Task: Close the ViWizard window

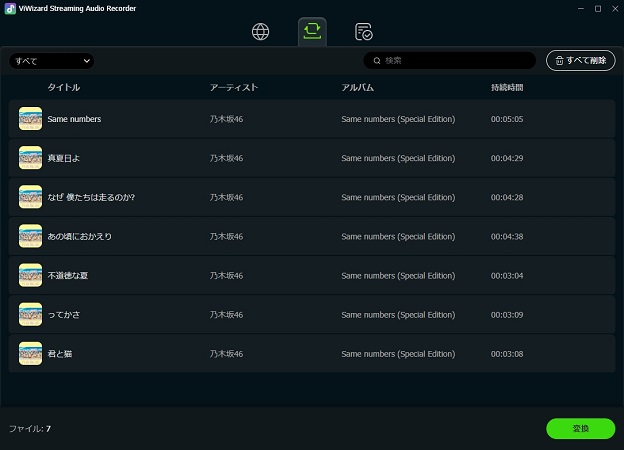Action: coord(615,8)
